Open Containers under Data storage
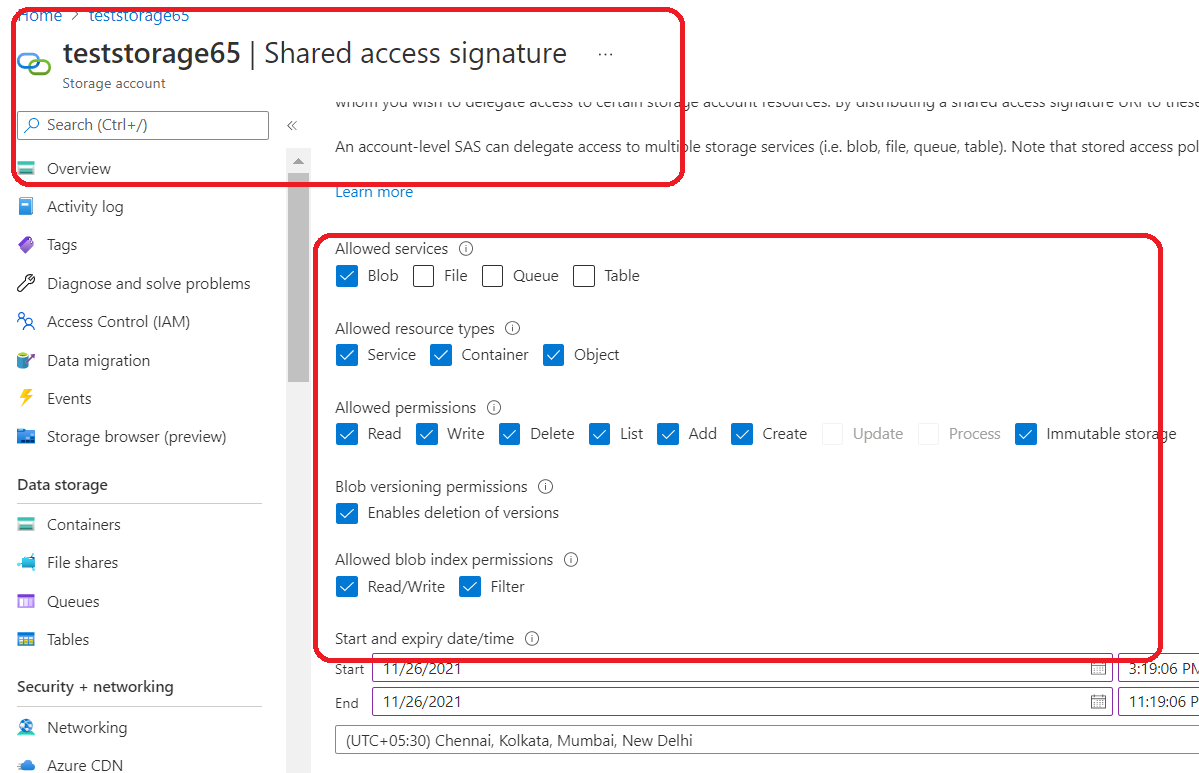 [83, 525]
